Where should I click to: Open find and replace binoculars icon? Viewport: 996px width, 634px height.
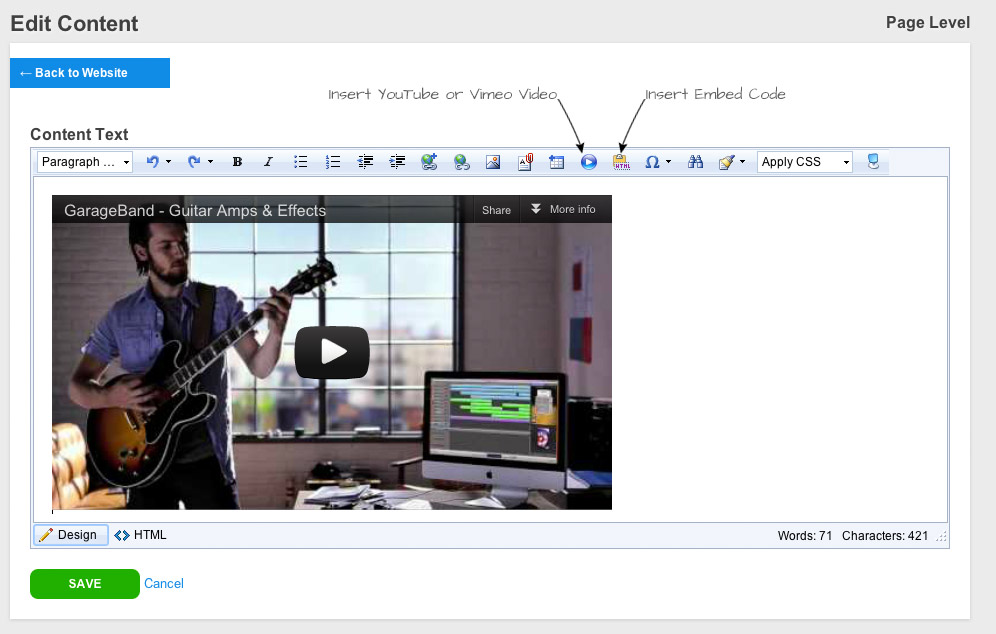tap(696, 162)
